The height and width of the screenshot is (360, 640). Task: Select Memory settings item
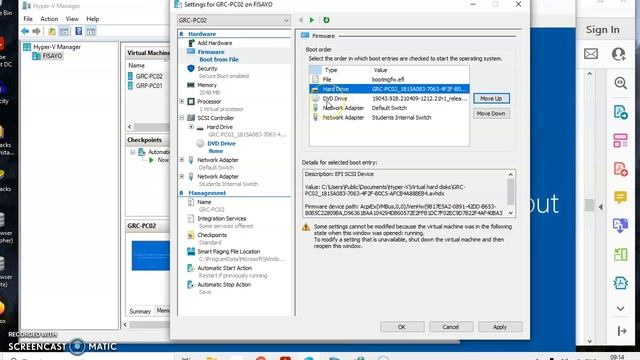point(207,85)
